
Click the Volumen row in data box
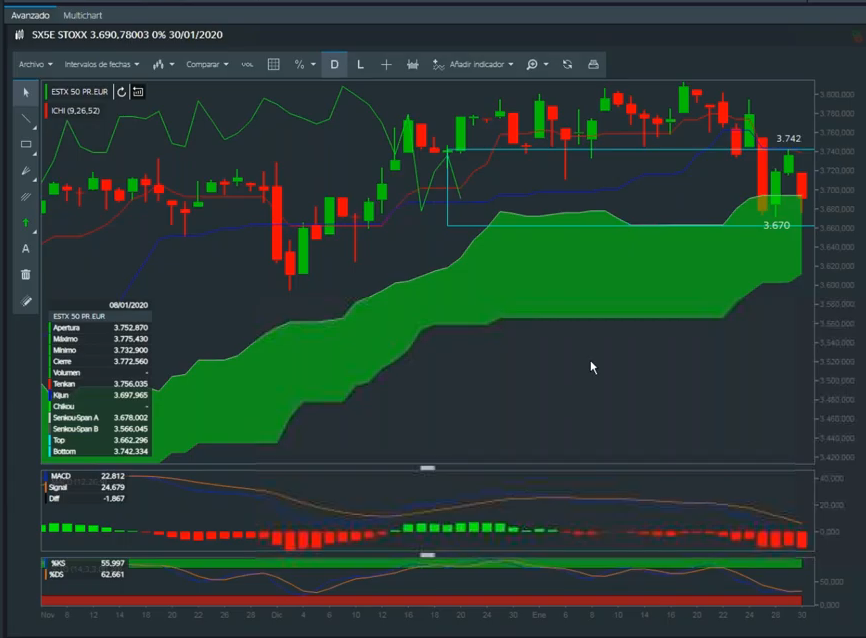point(100,373)
